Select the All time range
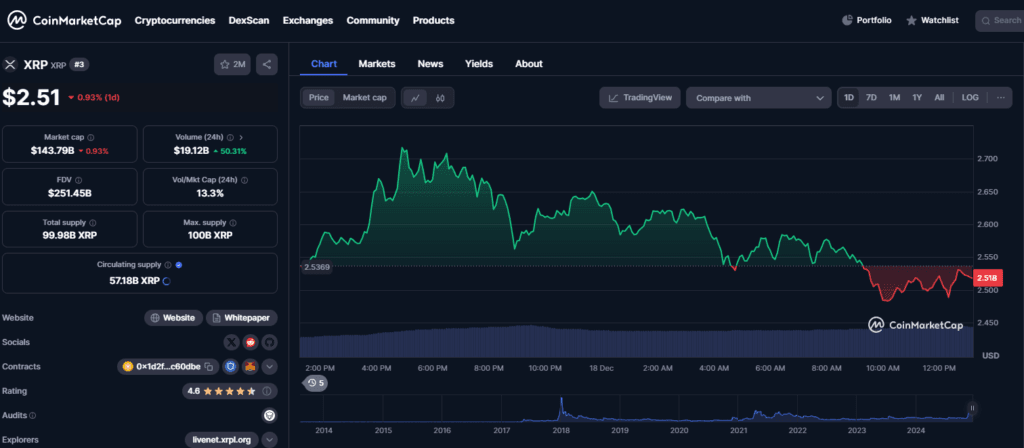1024x448 pixels. click(939, 97)
